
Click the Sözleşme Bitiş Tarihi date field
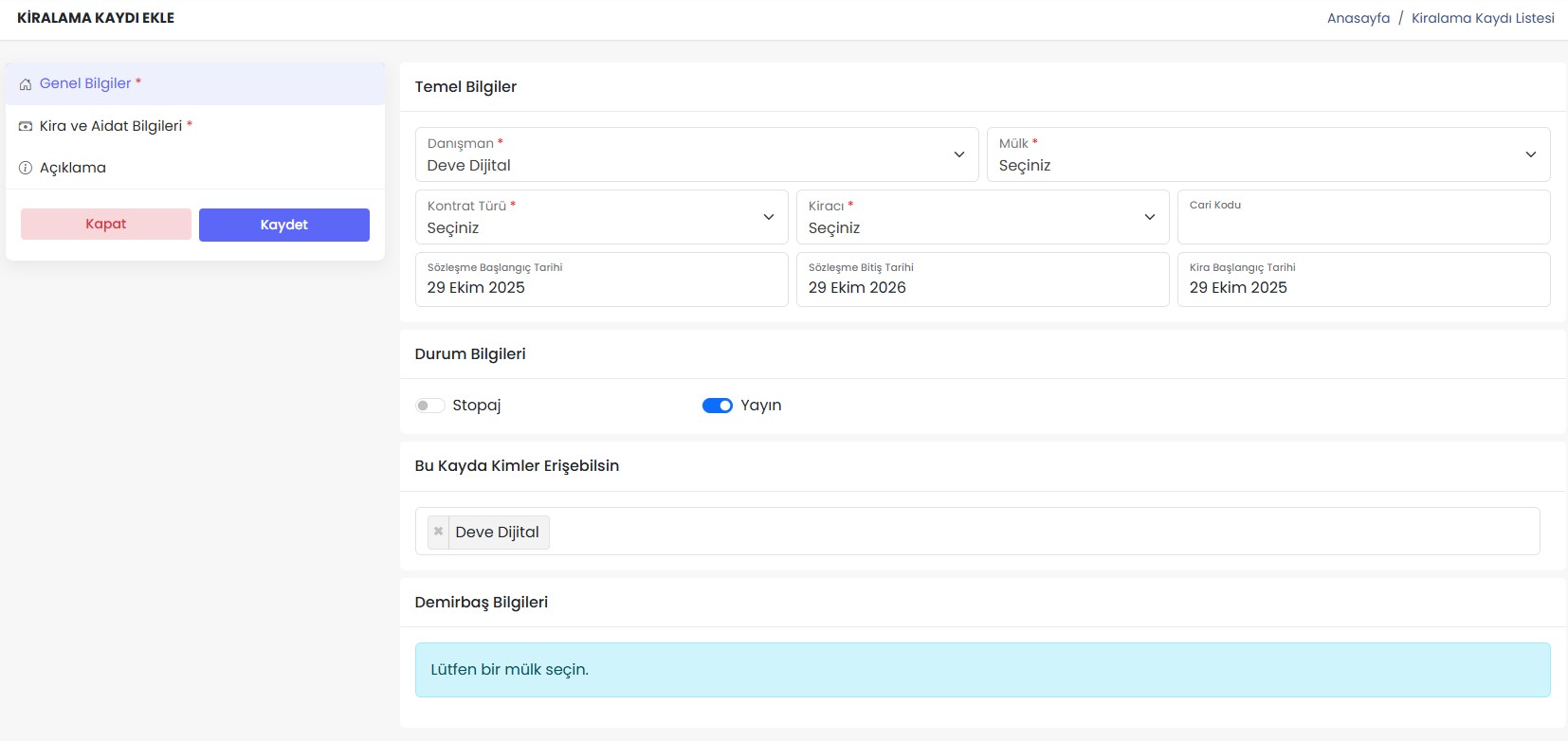click(x=982, y=280)
